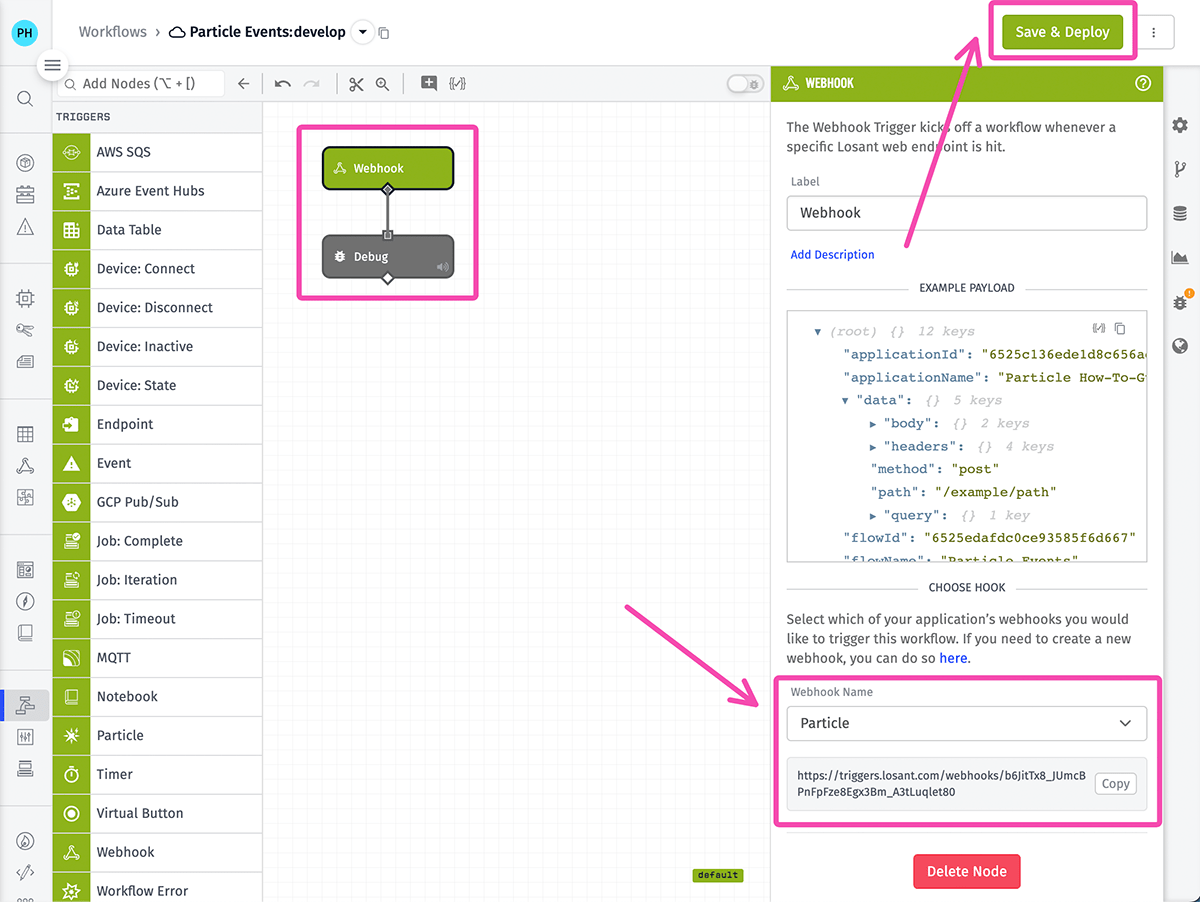Select the AWS SQS trigger node
Viewport: 1200px width, 902px height.
[x=157, y=152]
